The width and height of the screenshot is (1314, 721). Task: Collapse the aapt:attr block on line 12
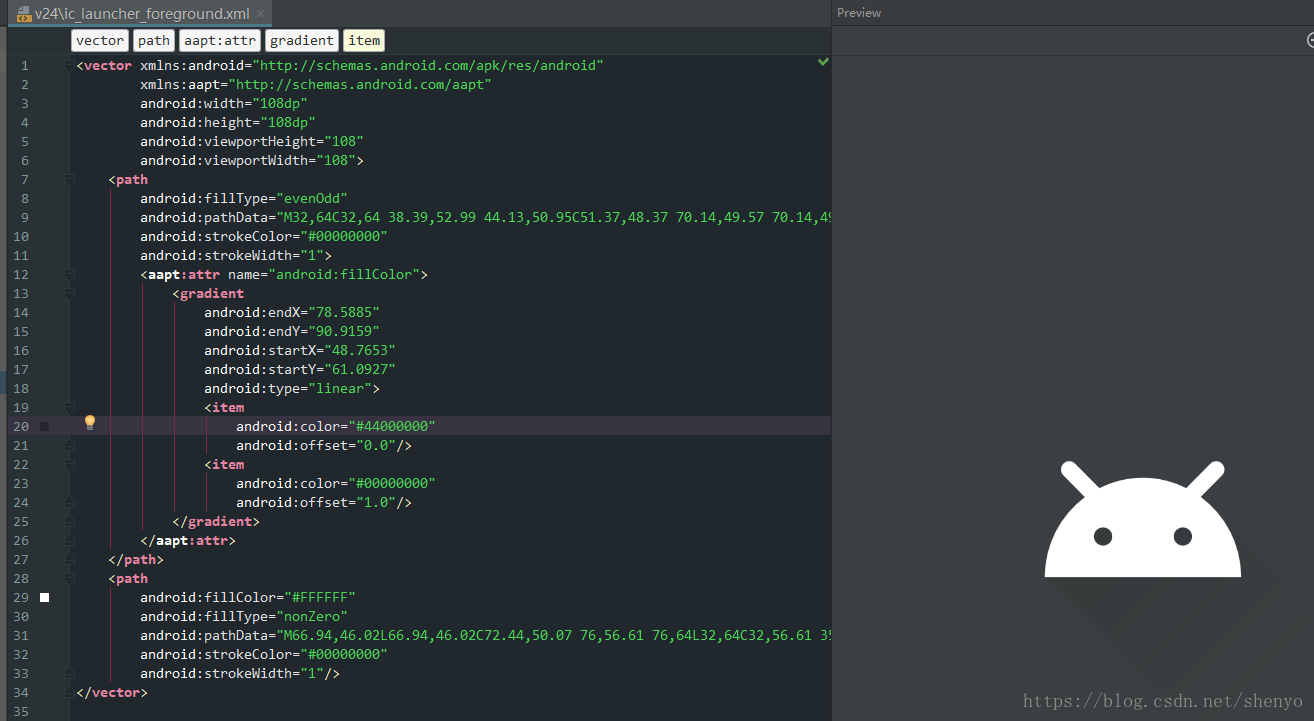point(69,274)
